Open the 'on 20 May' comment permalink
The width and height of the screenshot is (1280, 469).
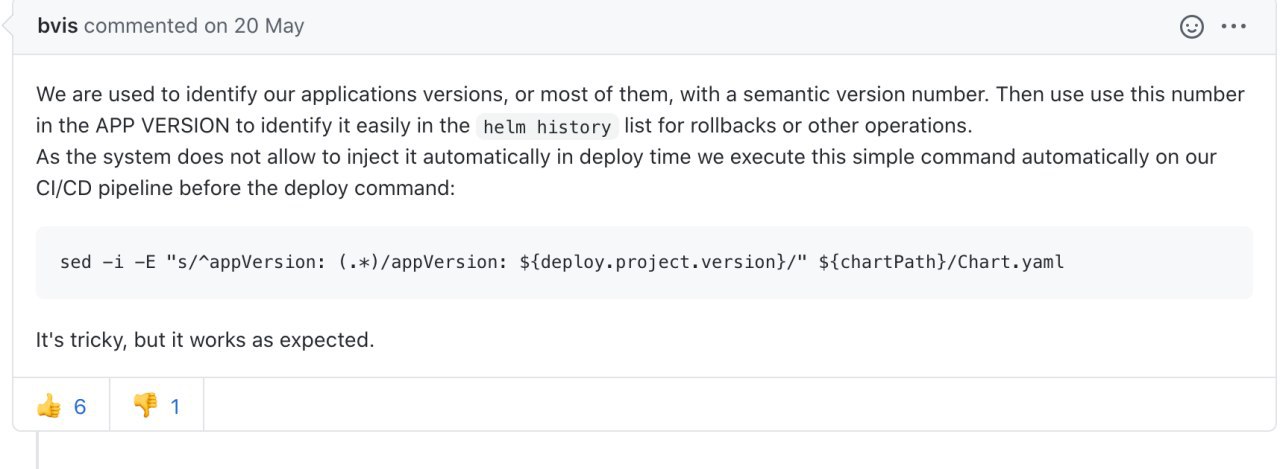click(254, 26)
